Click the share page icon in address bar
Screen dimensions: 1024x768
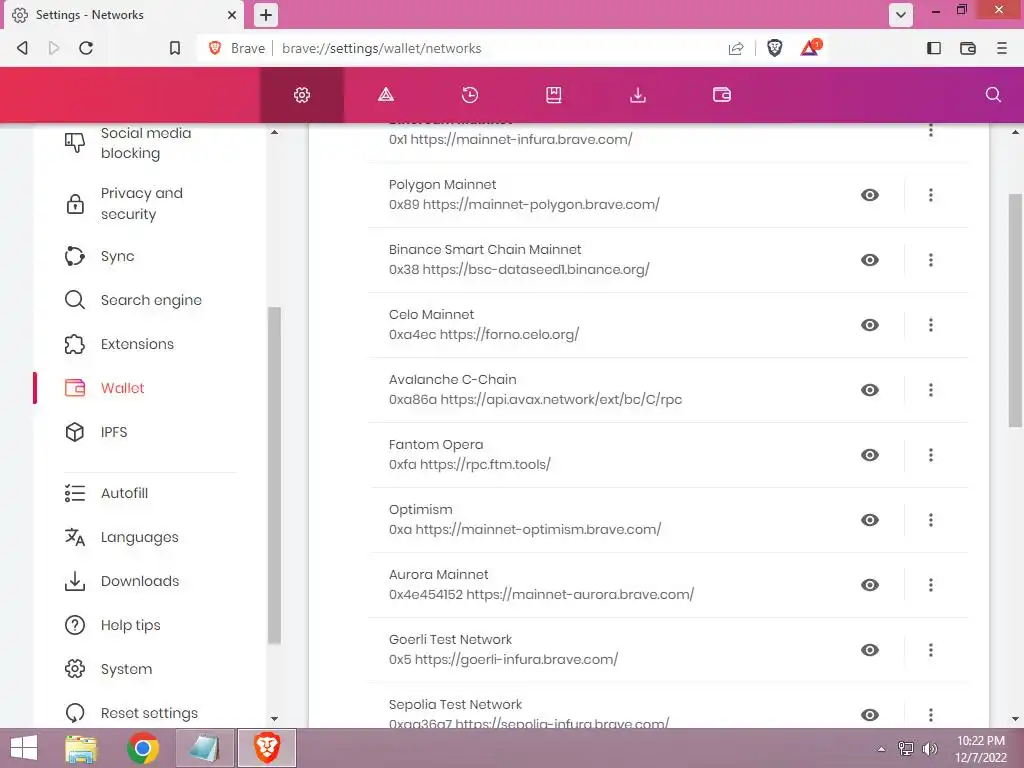(x=736, y=48)
